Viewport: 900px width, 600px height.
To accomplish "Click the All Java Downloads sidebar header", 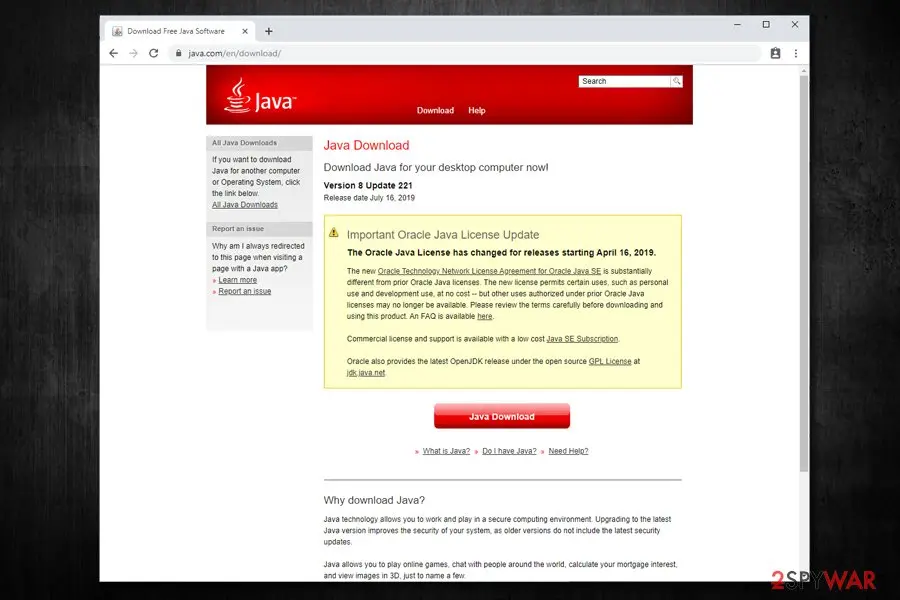I will pyautogui.click(x=259, y=143).
